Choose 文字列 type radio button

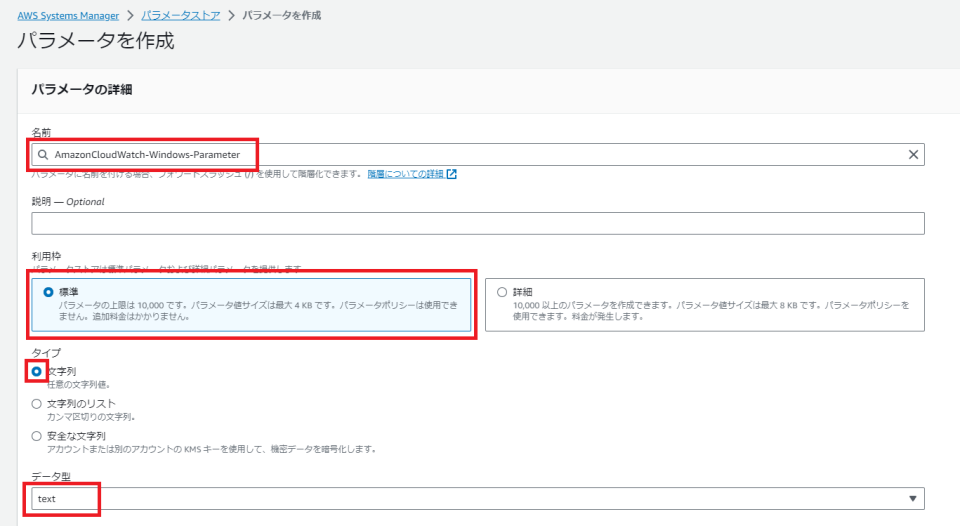(37, 371)
